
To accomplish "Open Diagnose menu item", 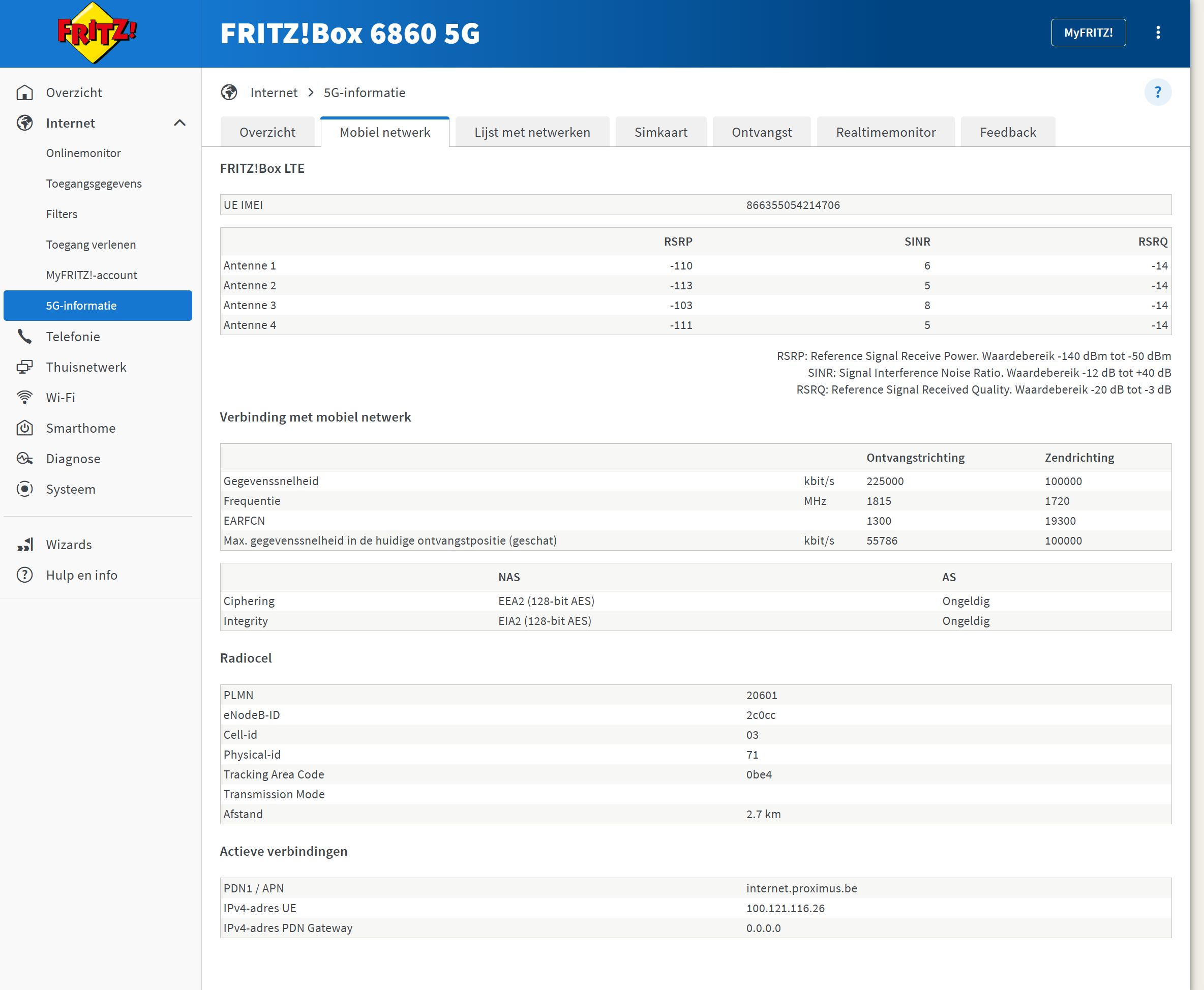I will coord(73,459).
